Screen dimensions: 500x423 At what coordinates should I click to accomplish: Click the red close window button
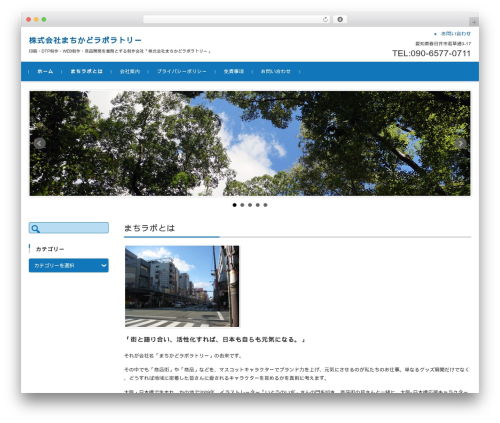tap(29, 19)
